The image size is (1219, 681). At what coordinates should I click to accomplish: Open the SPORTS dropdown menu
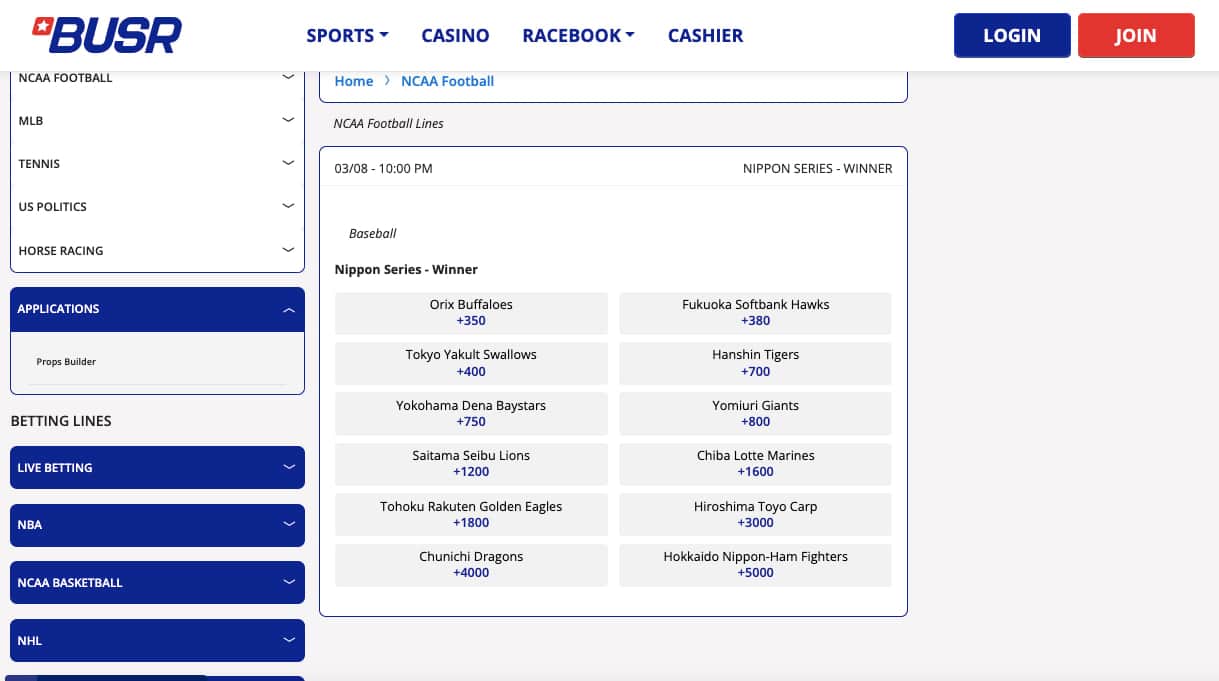[x=347, y=35]
